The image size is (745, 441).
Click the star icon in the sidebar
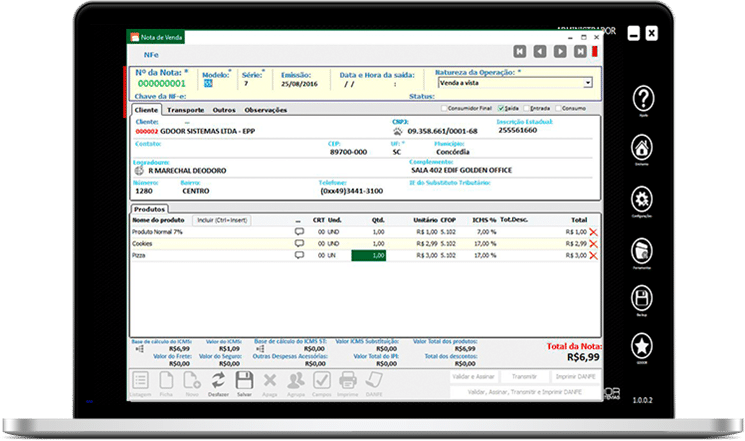coord(643,346)
